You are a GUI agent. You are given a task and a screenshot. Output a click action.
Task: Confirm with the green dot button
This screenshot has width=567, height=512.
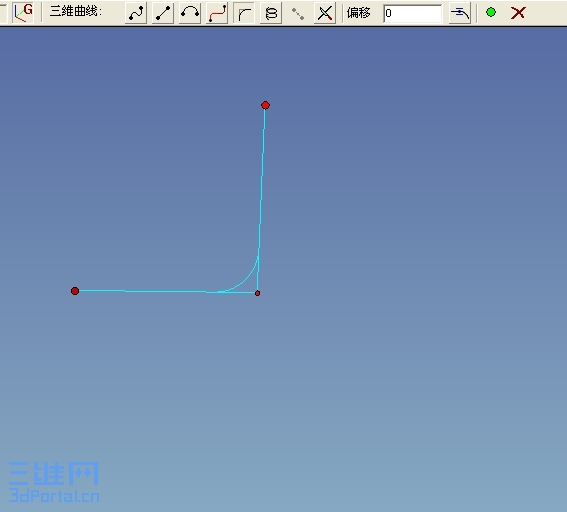[x=491, y=12]
